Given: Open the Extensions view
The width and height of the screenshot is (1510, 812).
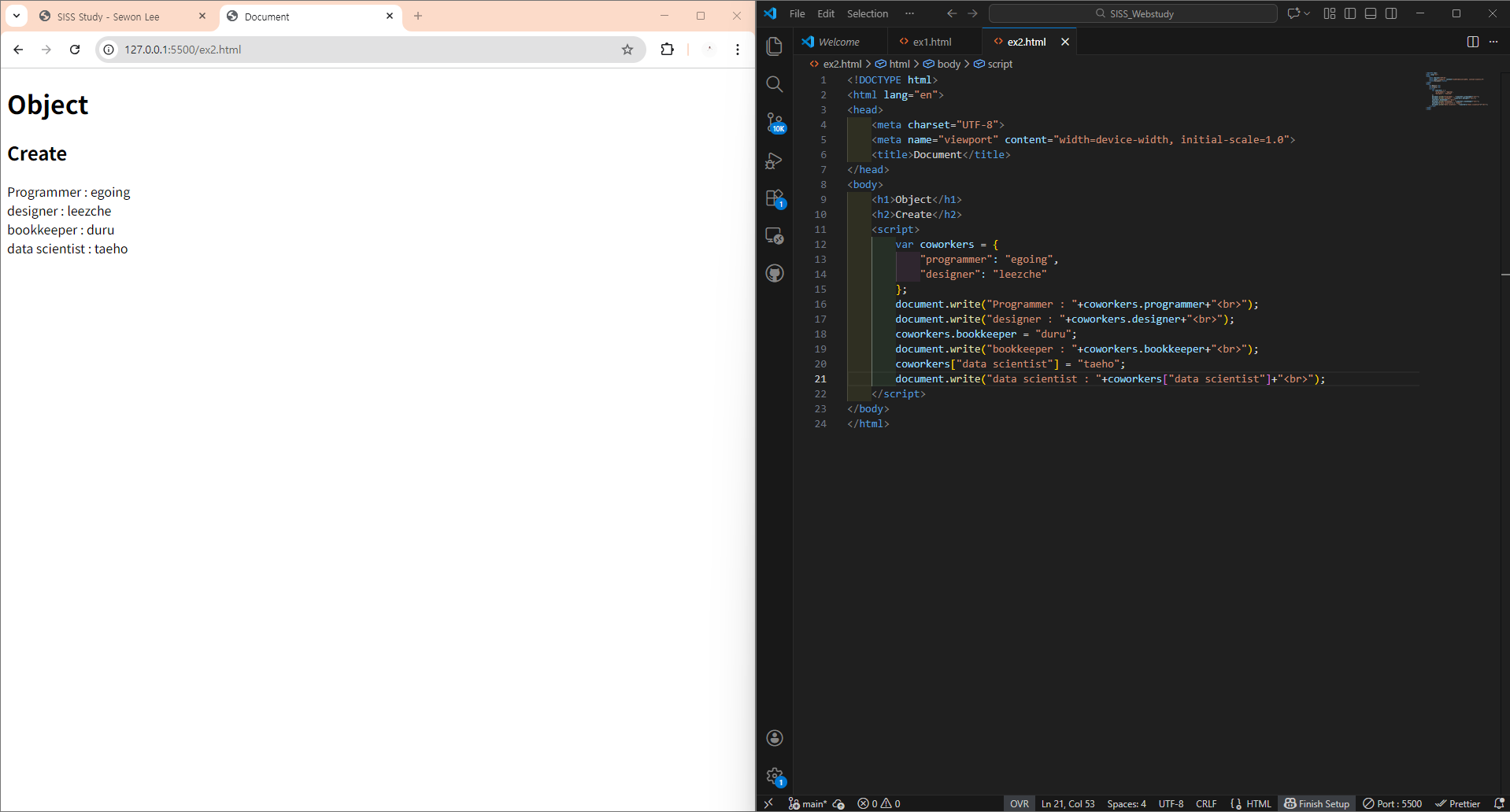Looking at the screenshot, I should [775, 198].
